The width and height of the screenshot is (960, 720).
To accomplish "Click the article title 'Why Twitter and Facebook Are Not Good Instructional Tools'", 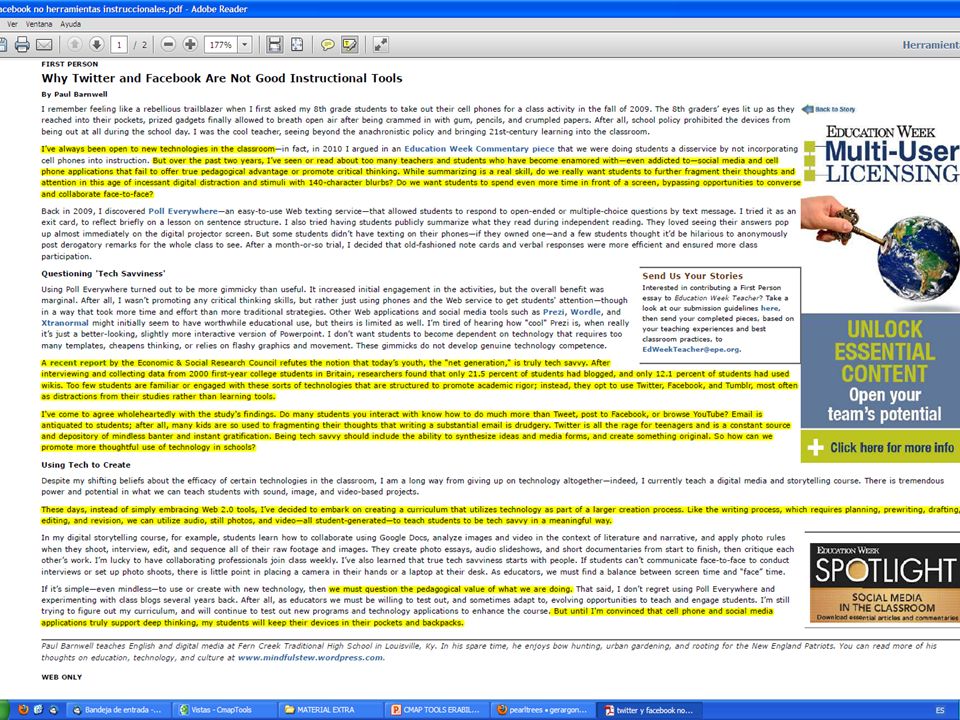I will click(x=222, y=78).
